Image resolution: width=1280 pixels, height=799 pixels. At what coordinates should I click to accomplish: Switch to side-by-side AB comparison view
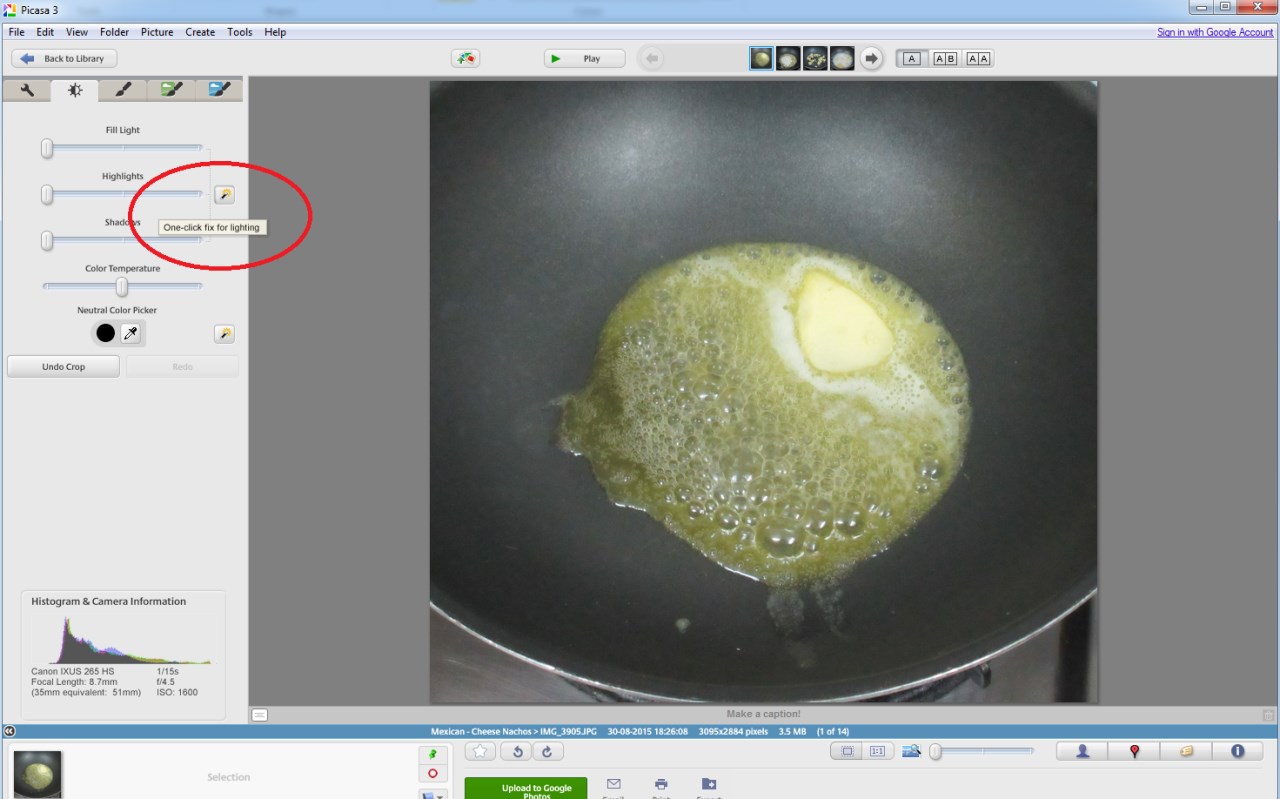[945, 59]
